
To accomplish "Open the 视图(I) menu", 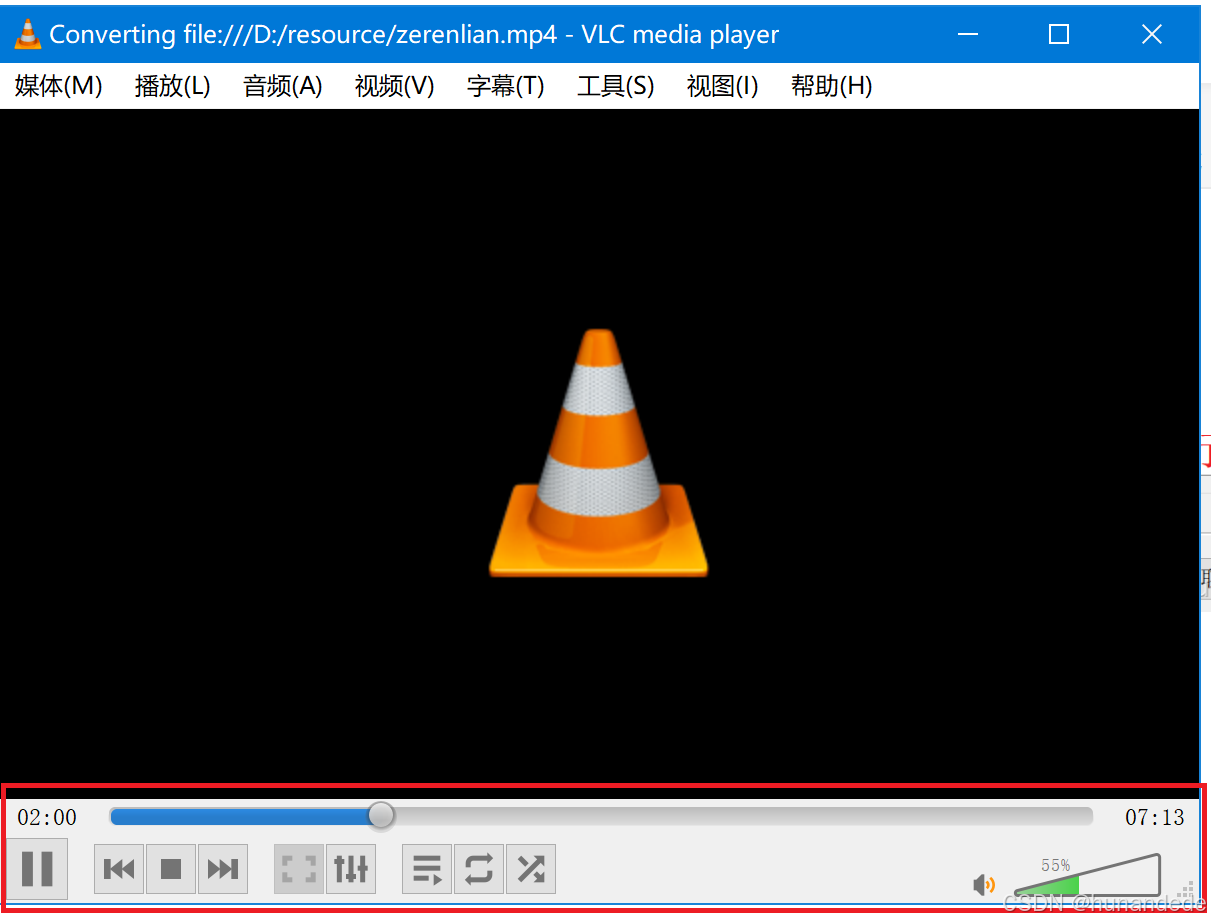I will pos(723,86).
